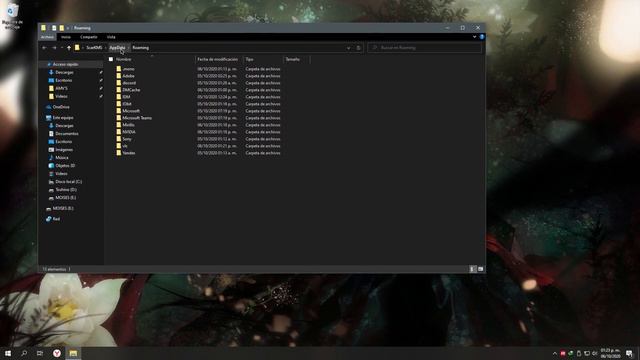Open recent locations dropdown arrow
The height and width of the screenshot is (360, 640).
pyautogui.click(x=62, y=48)
